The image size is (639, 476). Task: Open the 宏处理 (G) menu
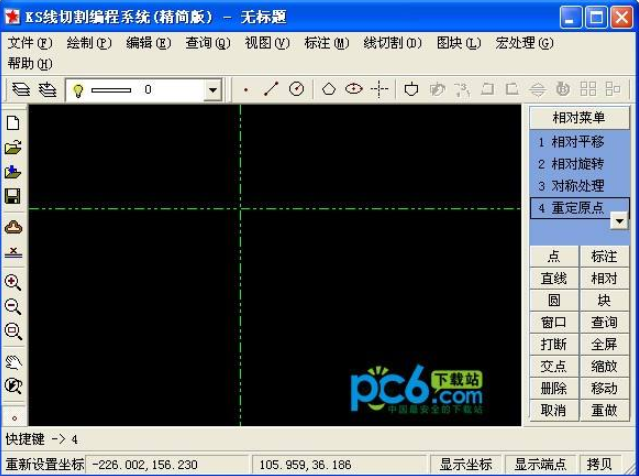click(524, 43)
